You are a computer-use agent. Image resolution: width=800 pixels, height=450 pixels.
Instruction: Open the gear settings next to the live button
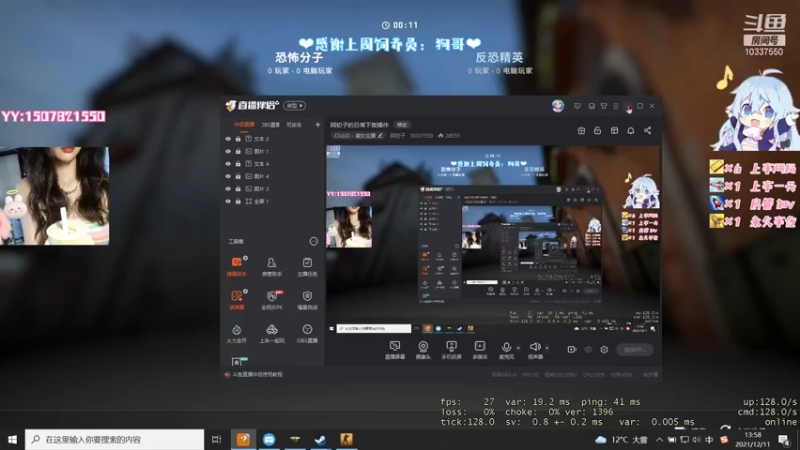(x=604, y=349)
